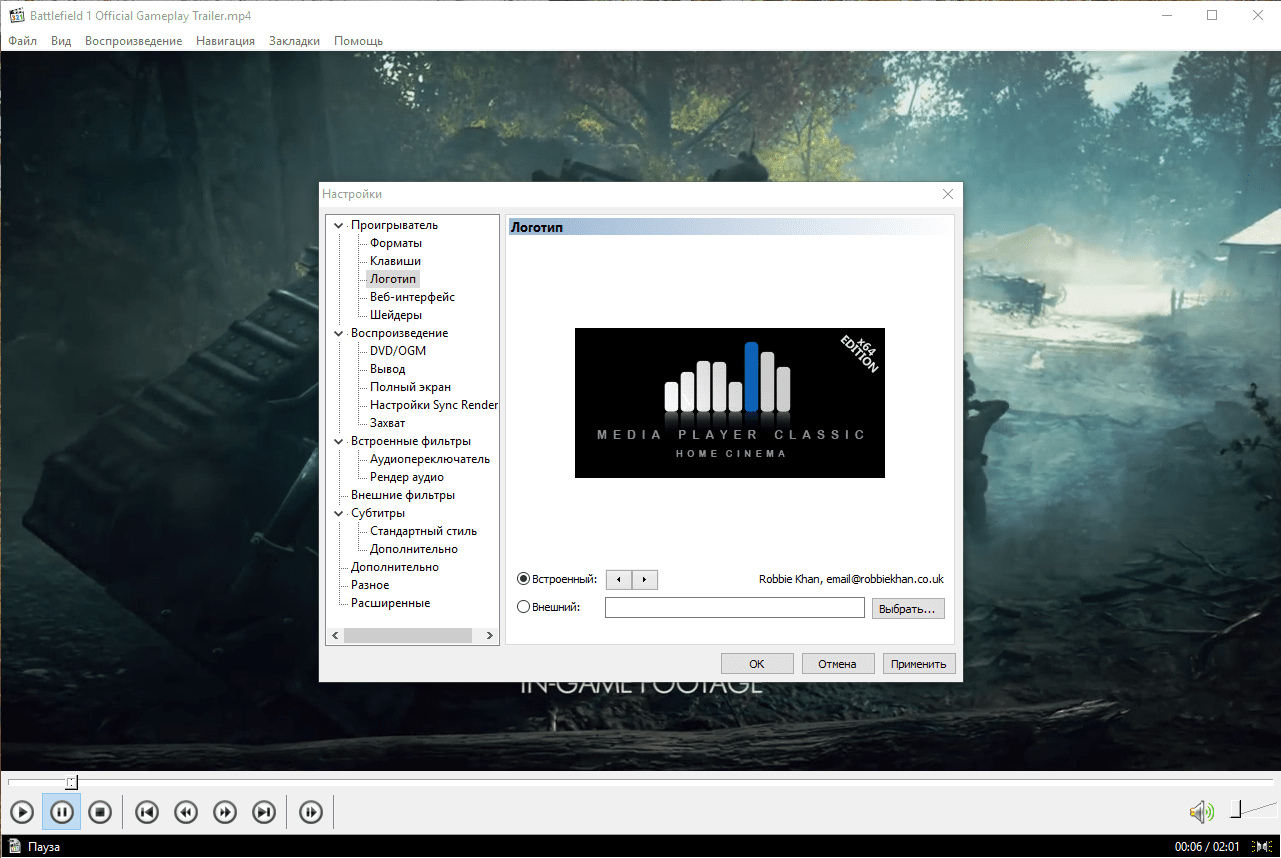1281x858 pixels.
Task: Click the single frame step button
Action: (x=311, y=812)
